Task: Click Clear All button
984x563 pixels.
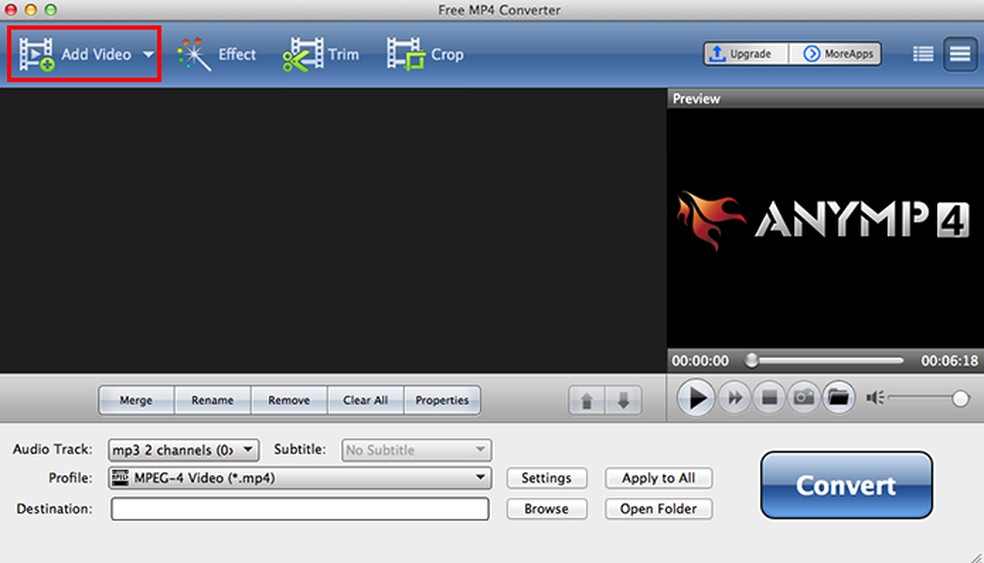Action: click(x=365, y=400)
